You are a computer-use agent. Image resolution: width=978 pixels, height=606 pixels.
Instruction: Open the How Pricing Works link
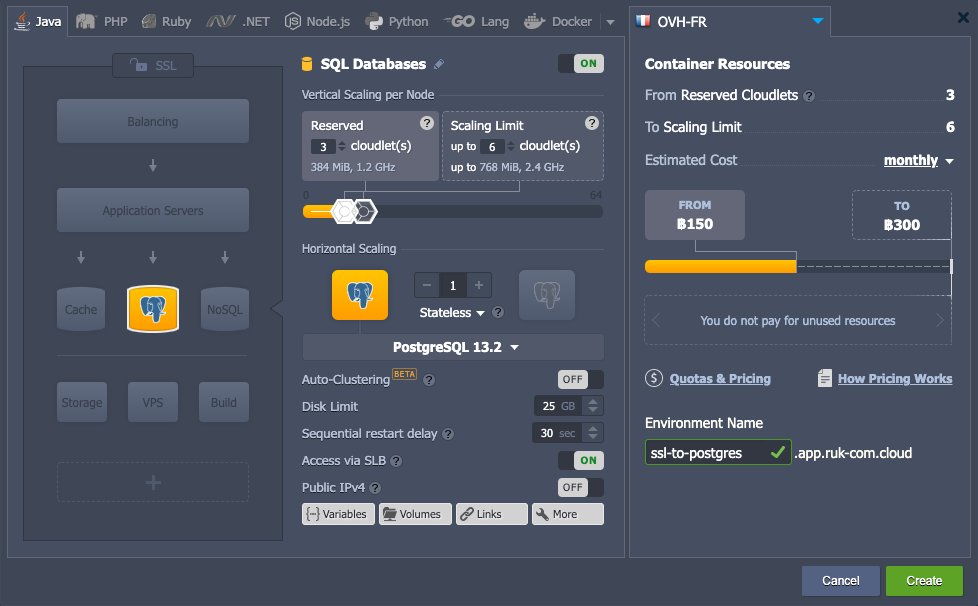(895, 379)
